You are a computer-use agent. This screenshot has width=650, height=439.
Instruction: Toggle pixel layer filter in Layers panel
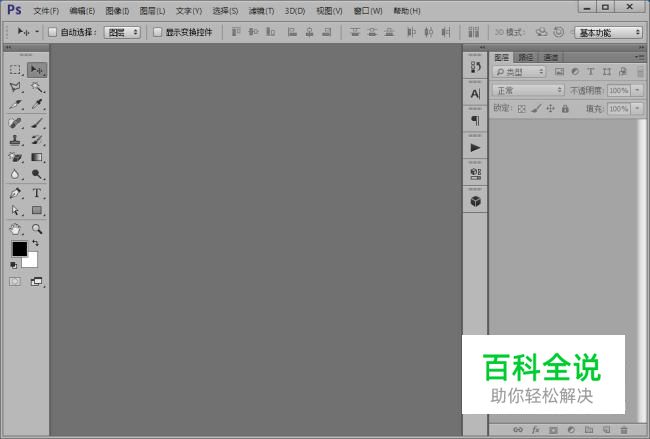pyautogui.click(x=559, y=72)
